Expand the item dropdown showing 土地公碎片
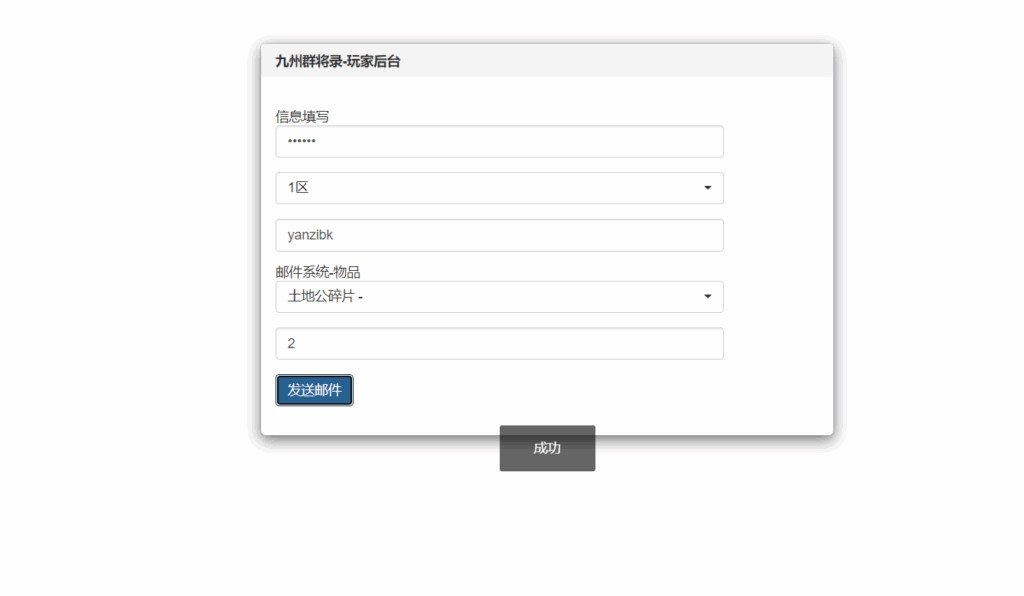The height and width of the screenshot is (596, 1024). pyautogui.click(x=499, y=297)
